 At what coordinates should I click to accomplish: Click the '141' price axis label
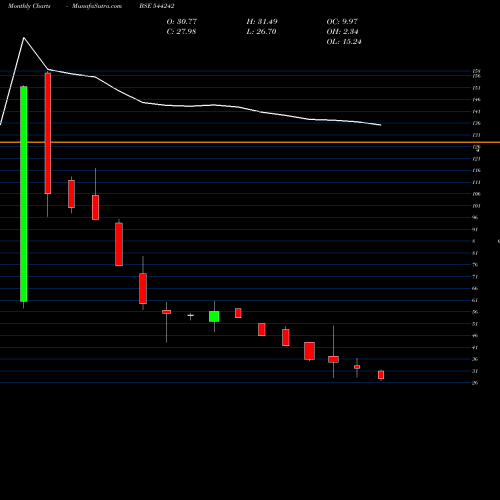476,112
